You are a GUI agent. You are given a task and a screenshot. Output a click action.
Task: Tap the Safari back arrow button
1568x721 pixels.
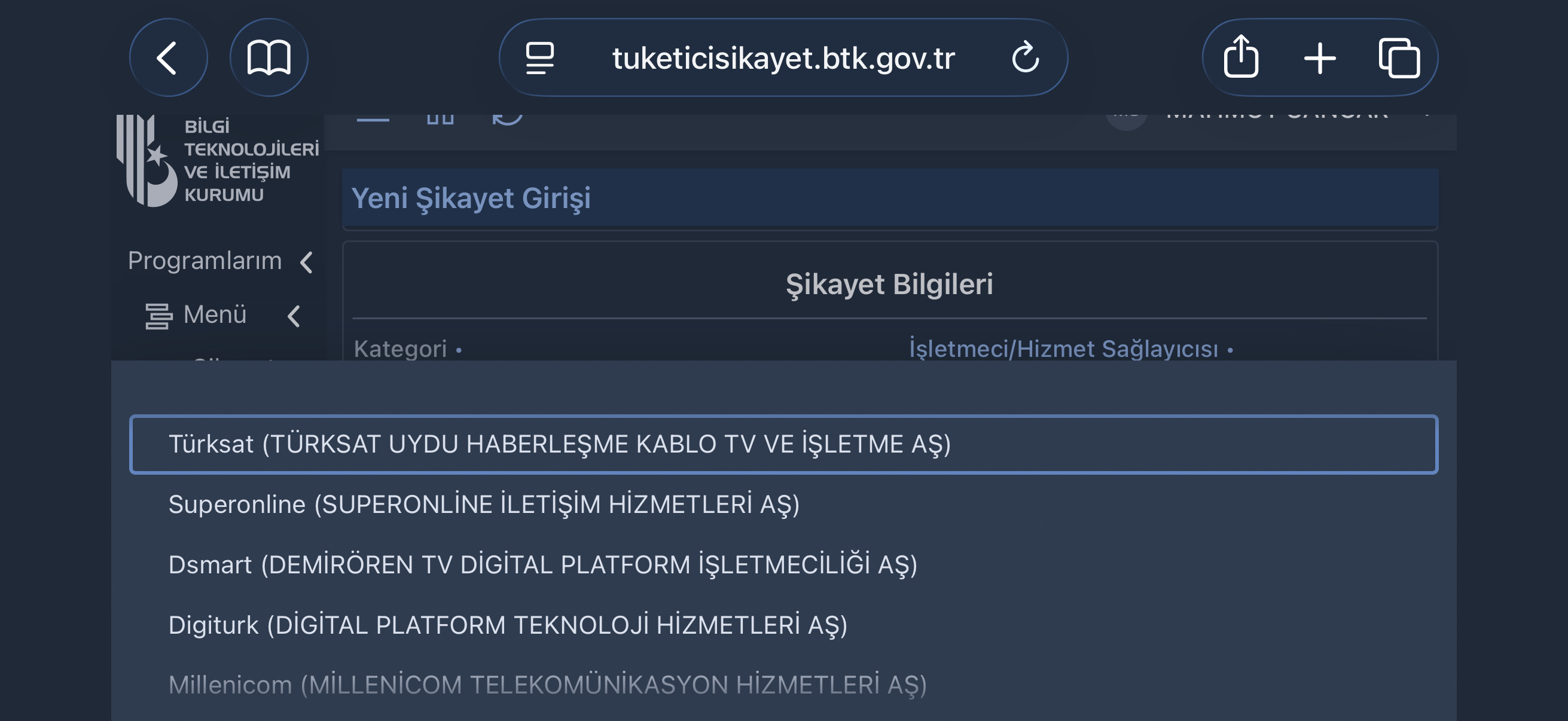click(x=167, y=58)
